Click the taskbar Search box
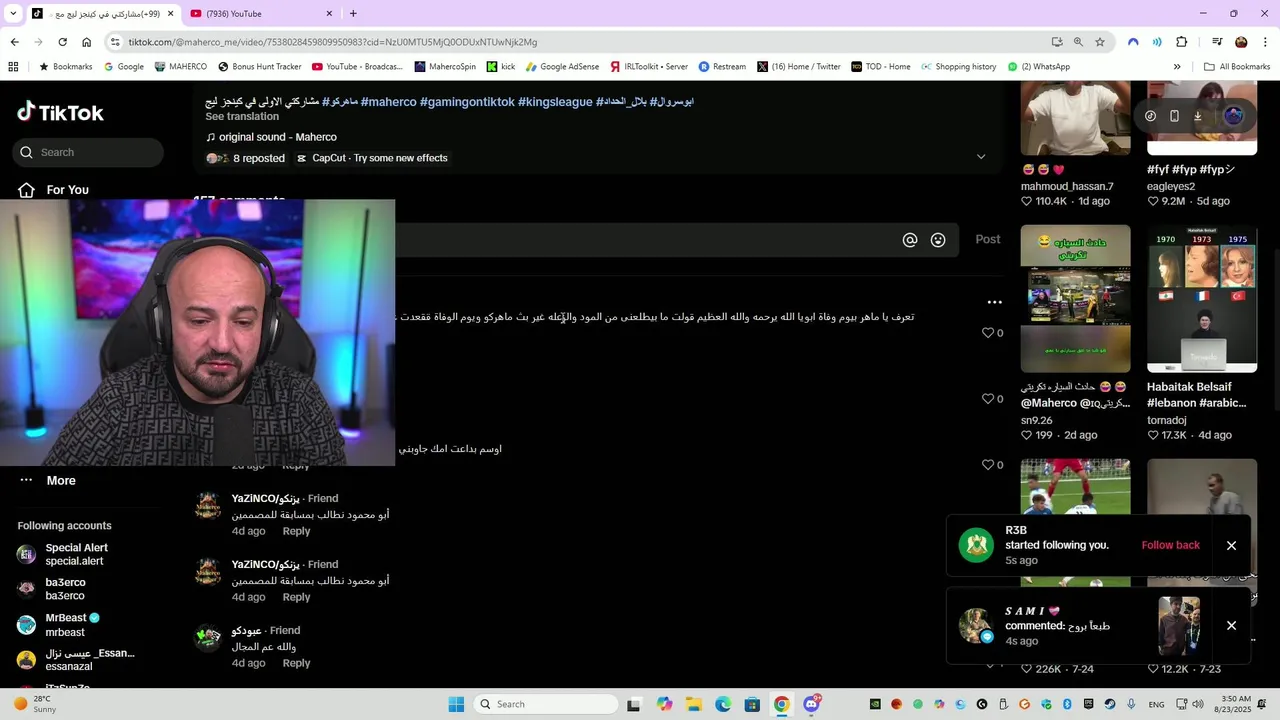 pos(546,704)
